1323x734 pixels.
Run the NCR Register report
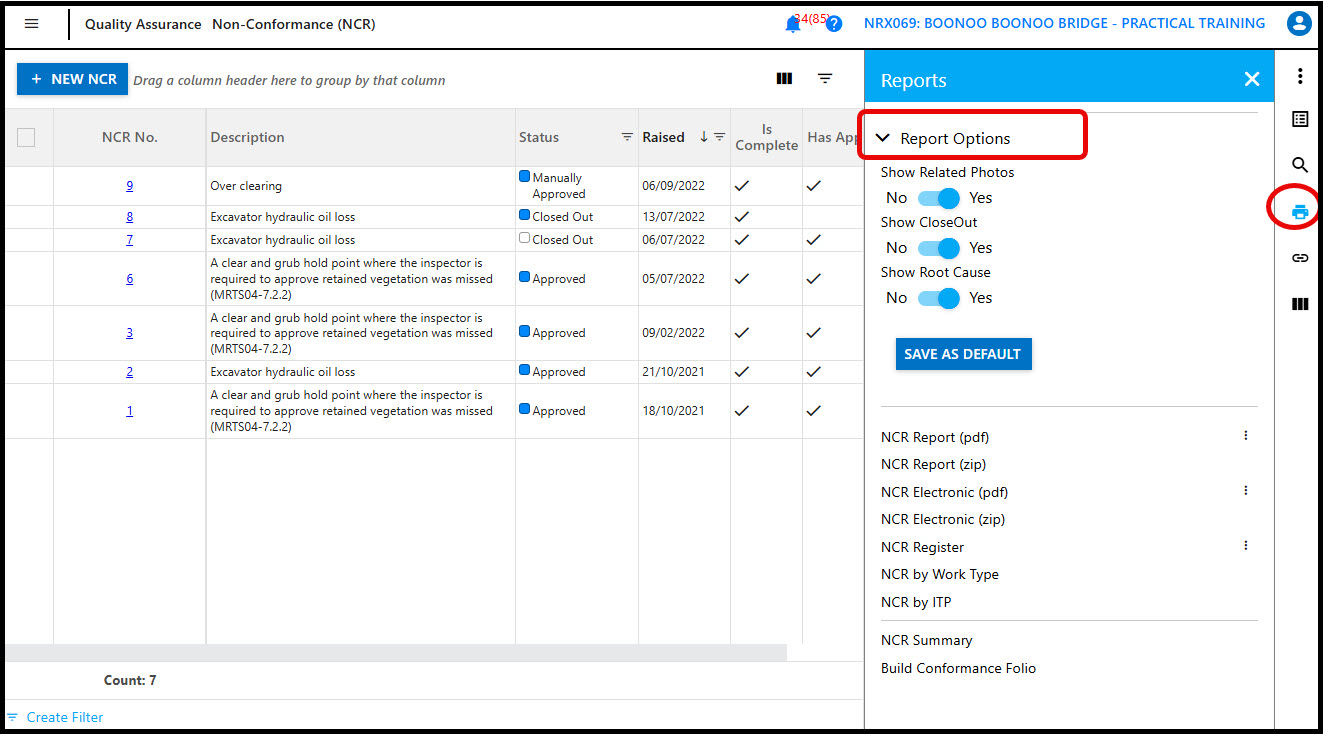click(922, 547)
